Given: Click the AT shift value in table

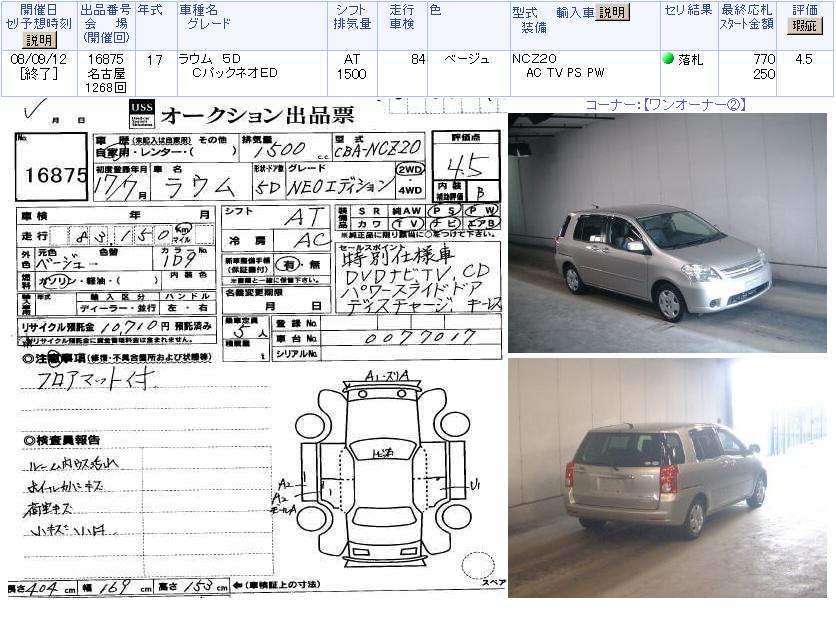Looking at the screenshot, I should 352,59.
